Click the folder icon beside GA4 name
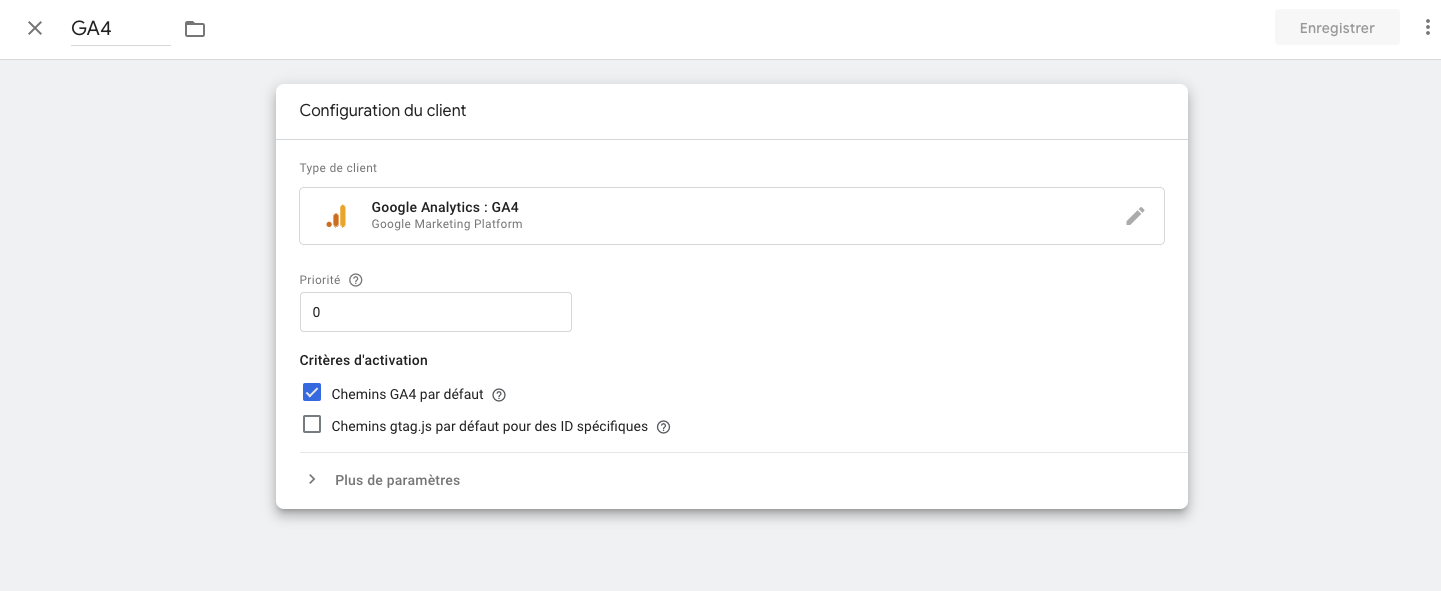1441x591 pixels. click(x=195, y=29)
